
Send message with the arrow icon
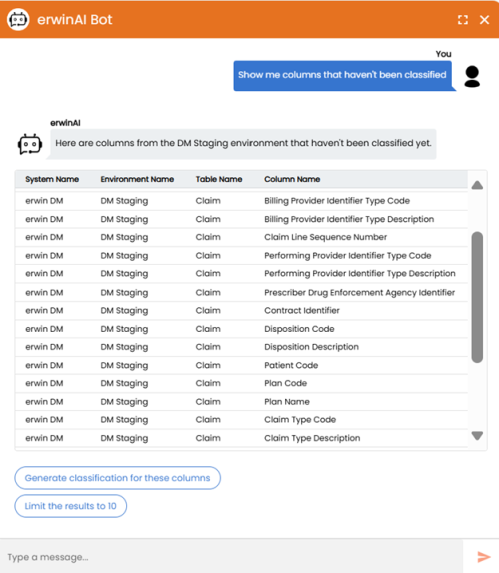pos(484,557)
